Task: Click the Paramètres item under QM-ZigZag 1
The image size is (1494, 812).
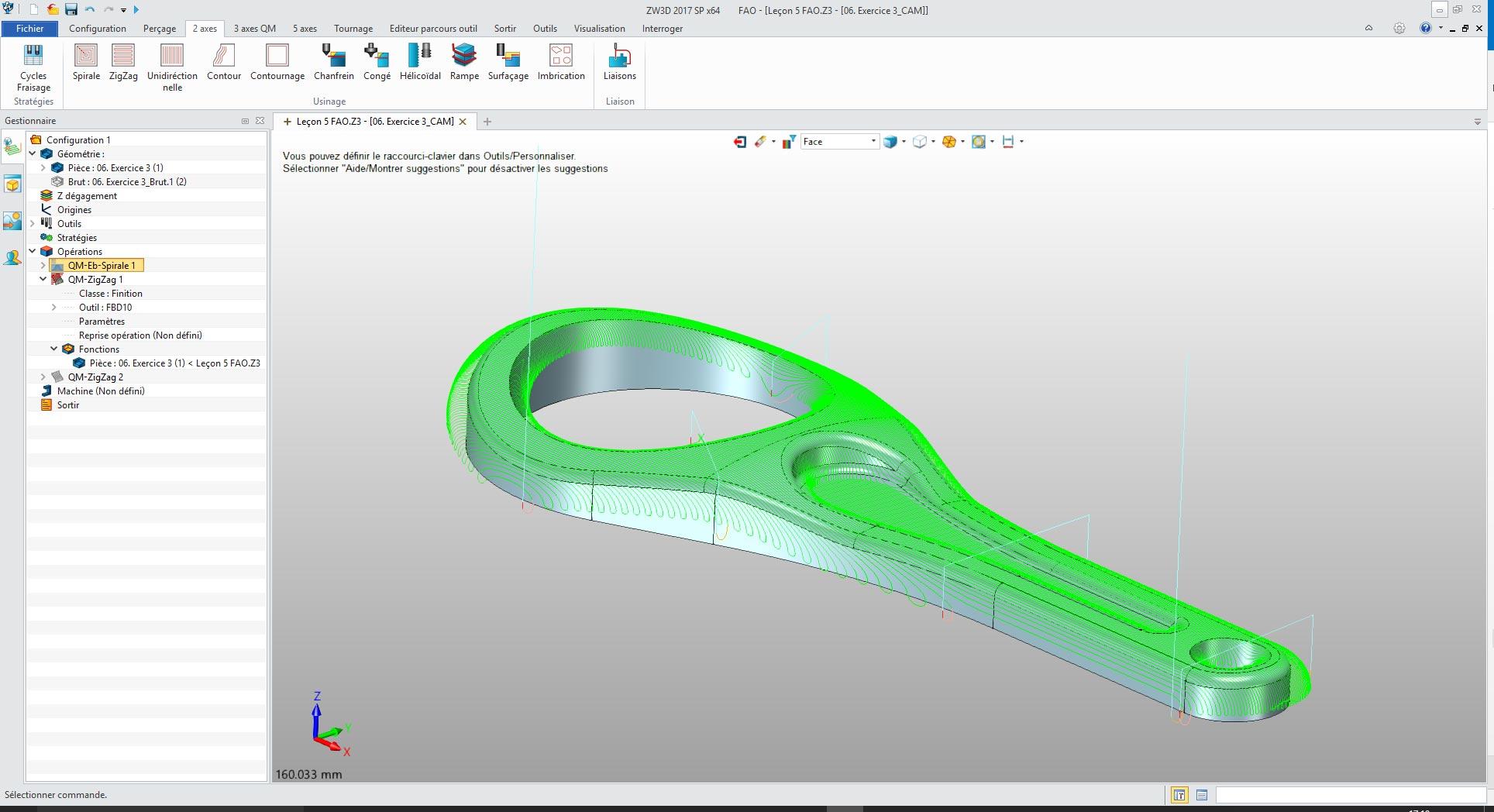Action: 102,322
